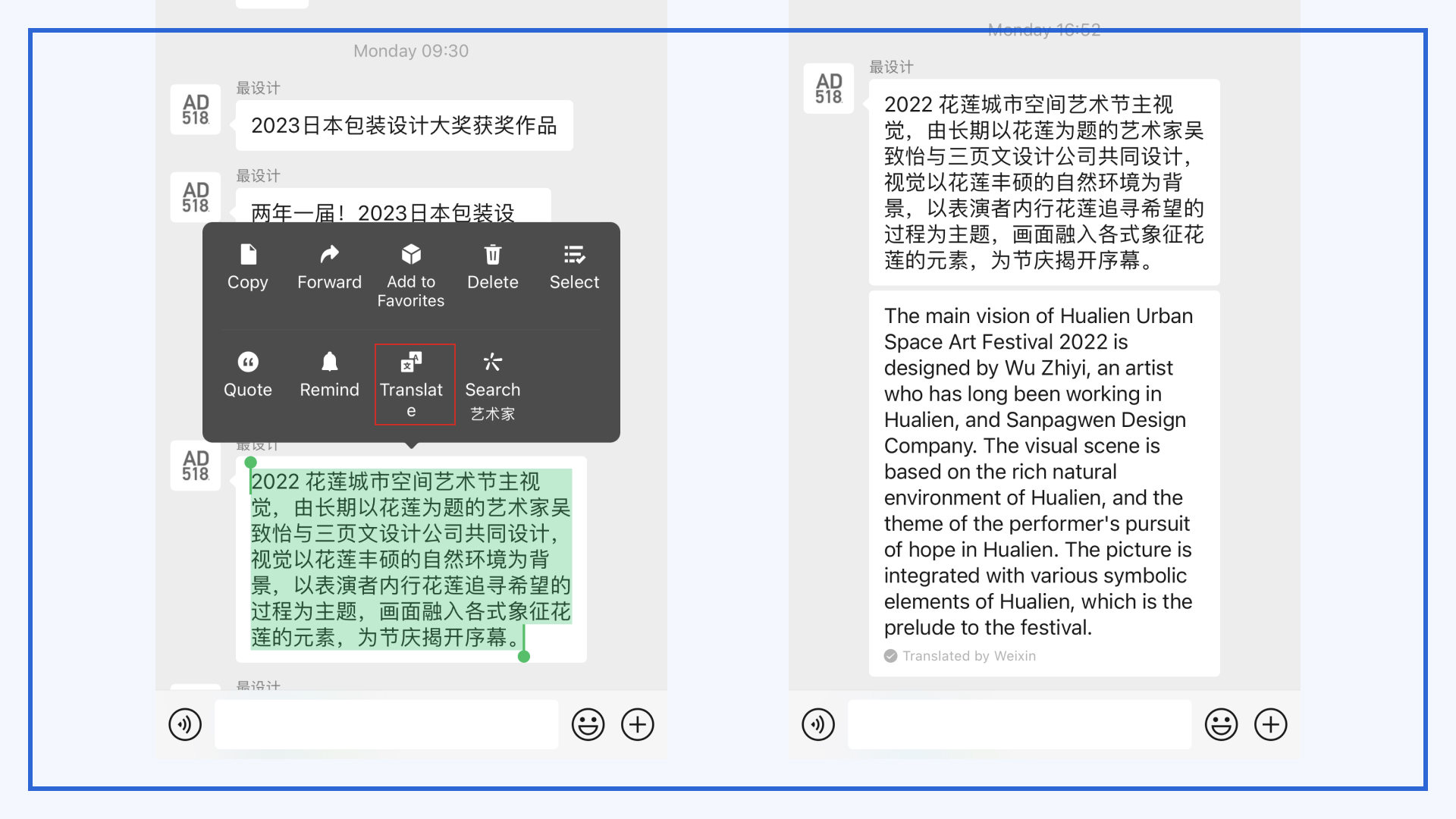
Task: Open the AD518 contact avatar
Action: pyautogui.click(x=195, y=467)
